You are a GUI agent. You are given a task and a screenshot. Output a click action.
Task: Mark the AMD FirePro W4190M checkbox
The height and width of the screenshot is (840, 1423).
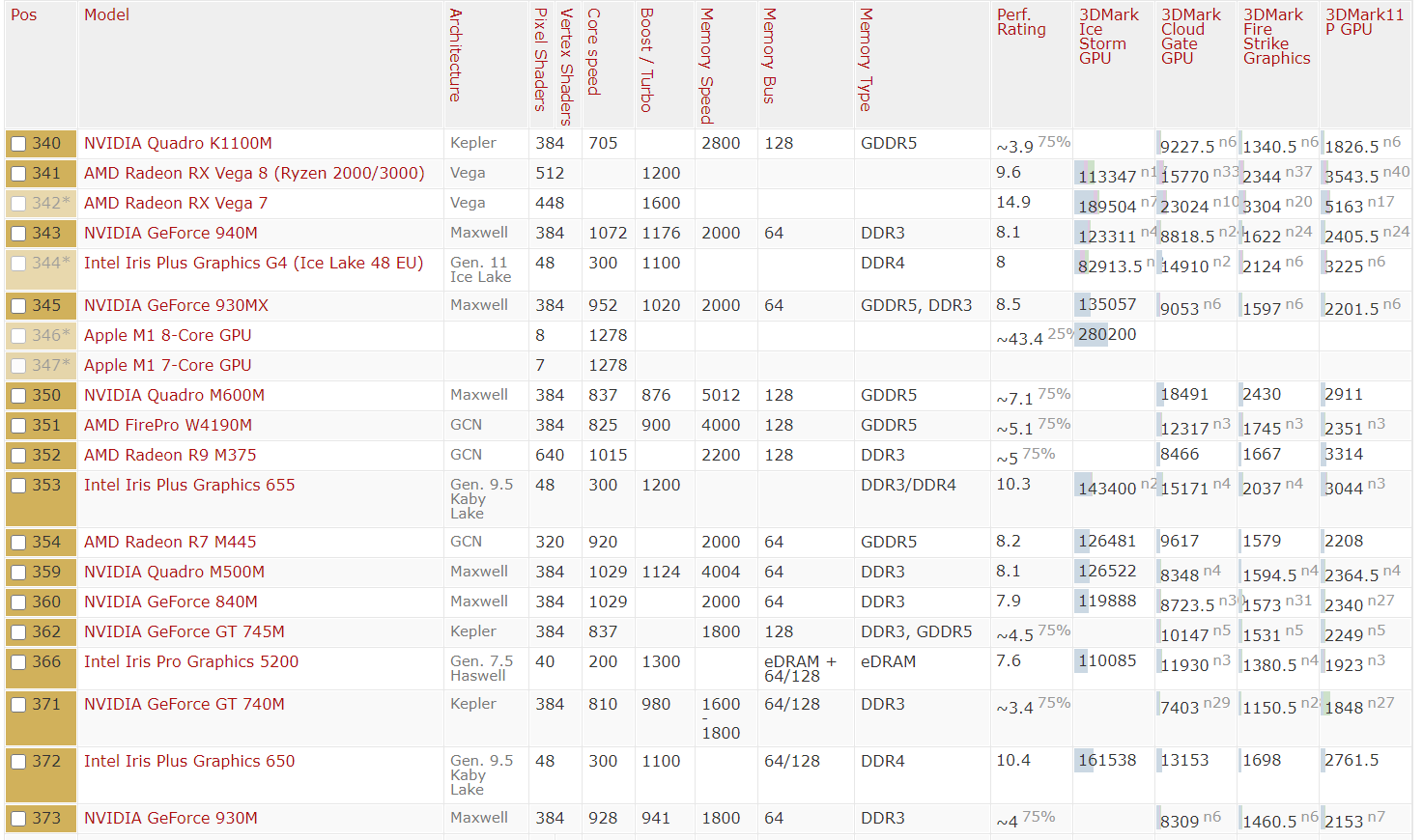[18, 426]
